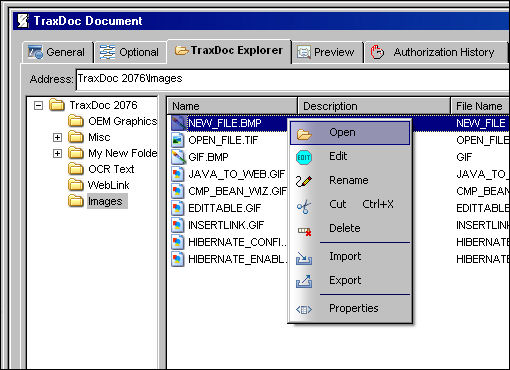Click the HIBERNATE_ENABL.. file icon
The width and height of the screenshot is (510, 370).
[x=178, y=259]
